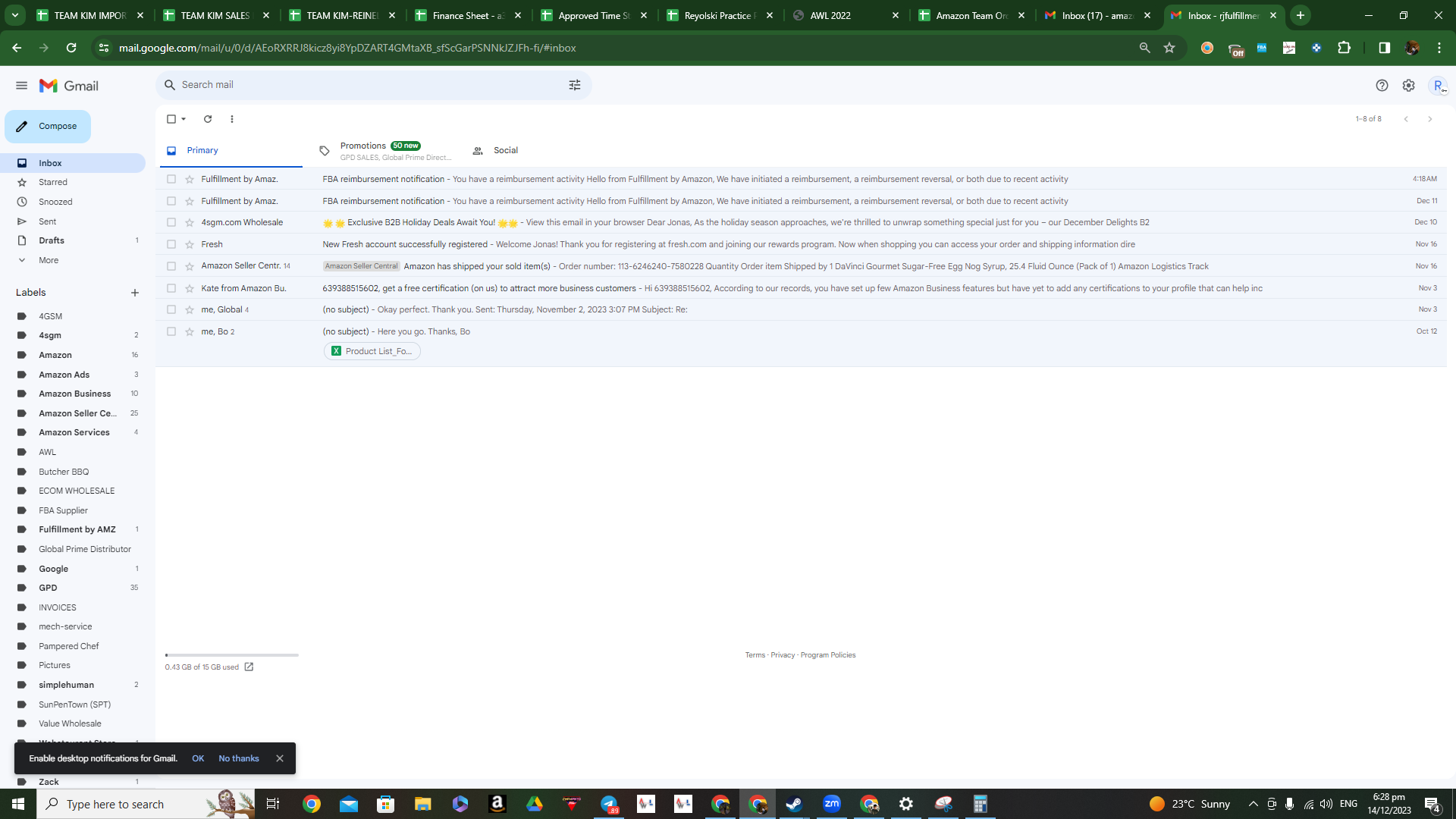Select the 4:18 AM Fulfillment by Amazon email
The width and height of the screenshot is (1456, 819).
171,180
